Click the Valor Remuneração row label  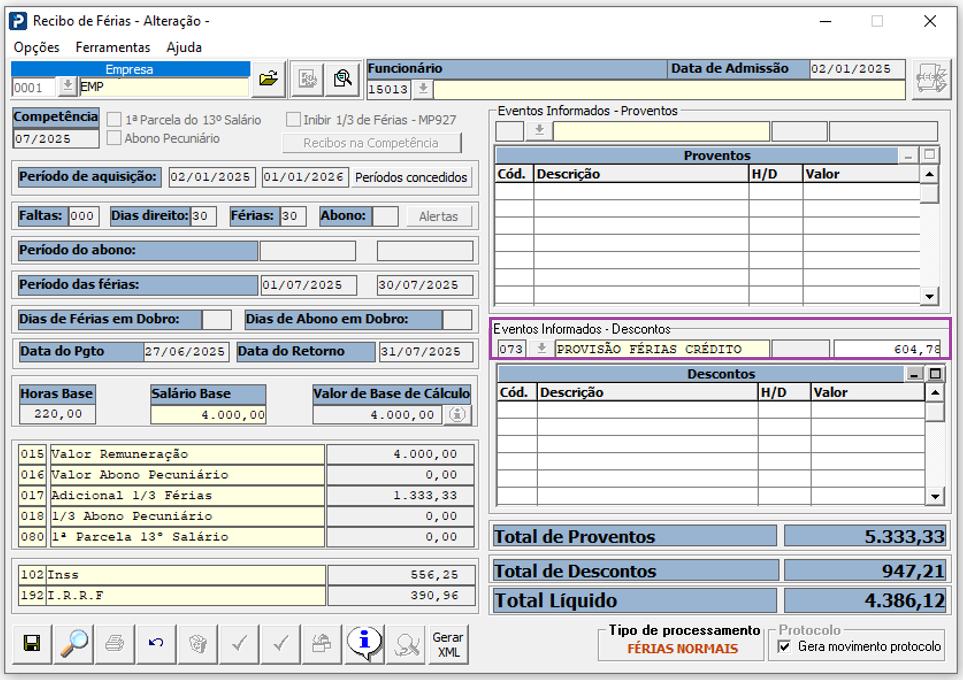point(187,454)
